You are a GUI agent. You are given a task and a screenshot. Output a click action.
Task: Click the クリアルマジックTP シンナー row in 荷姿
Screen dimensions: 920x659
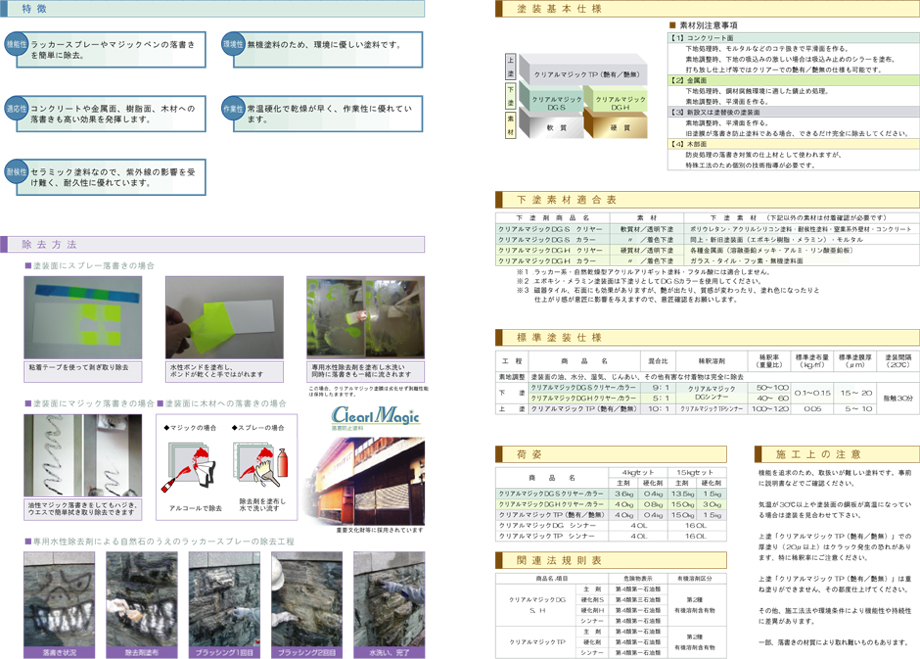[x=611, y=536]
